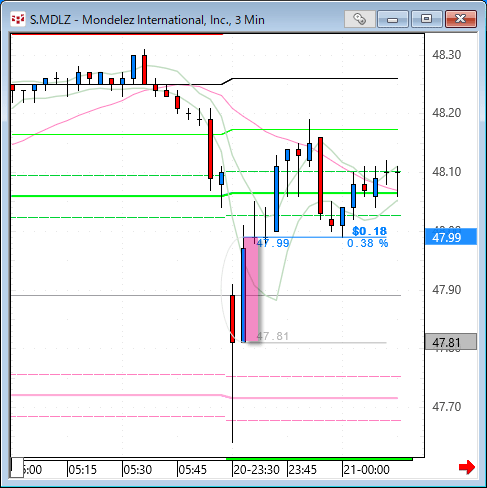Click the 48.10 price axis label
This screenshot has height=488, width=487.
click(446, 172)
